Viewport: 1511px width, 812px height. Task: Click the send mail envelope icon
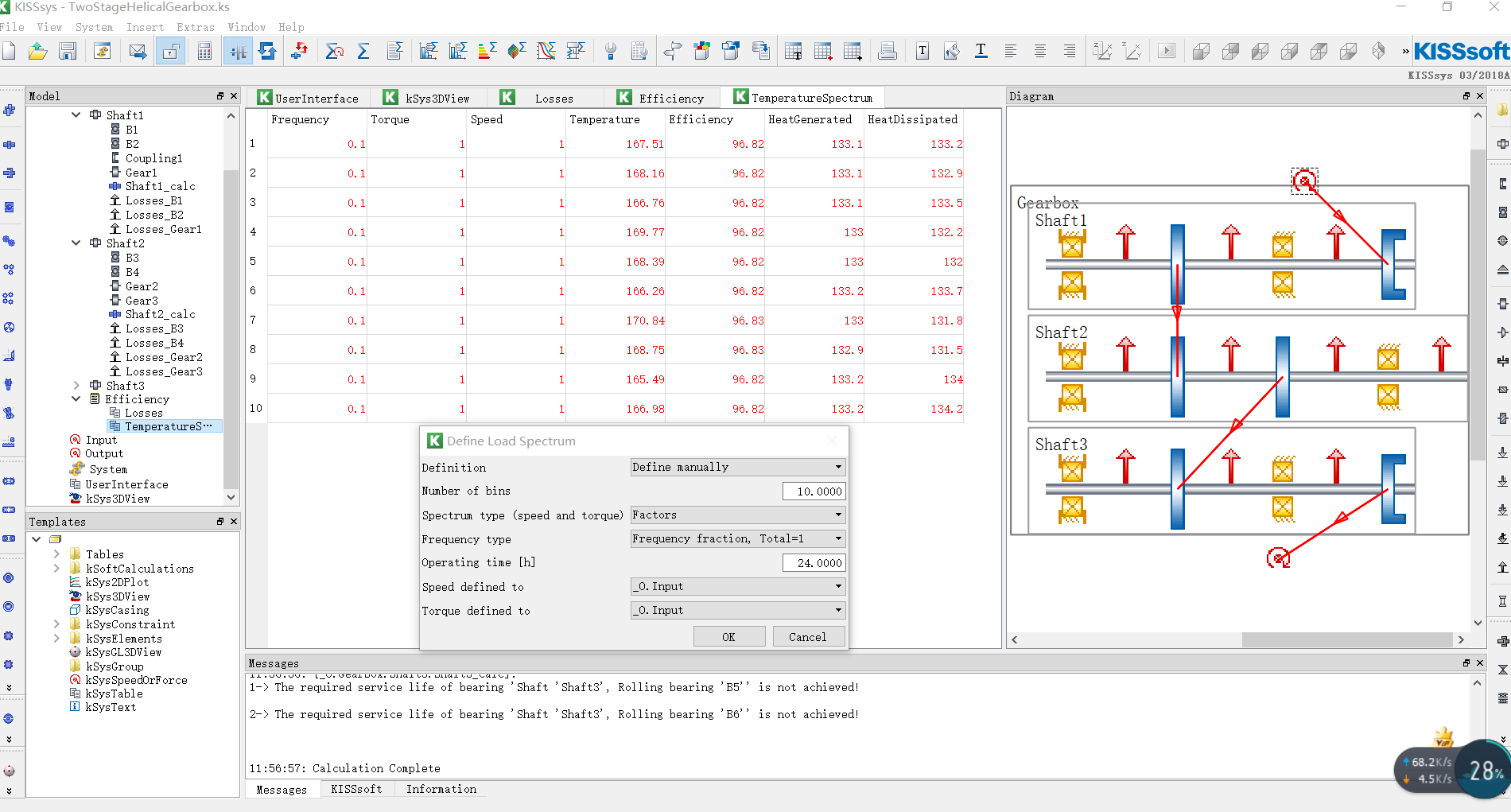[x=138, y=52]
